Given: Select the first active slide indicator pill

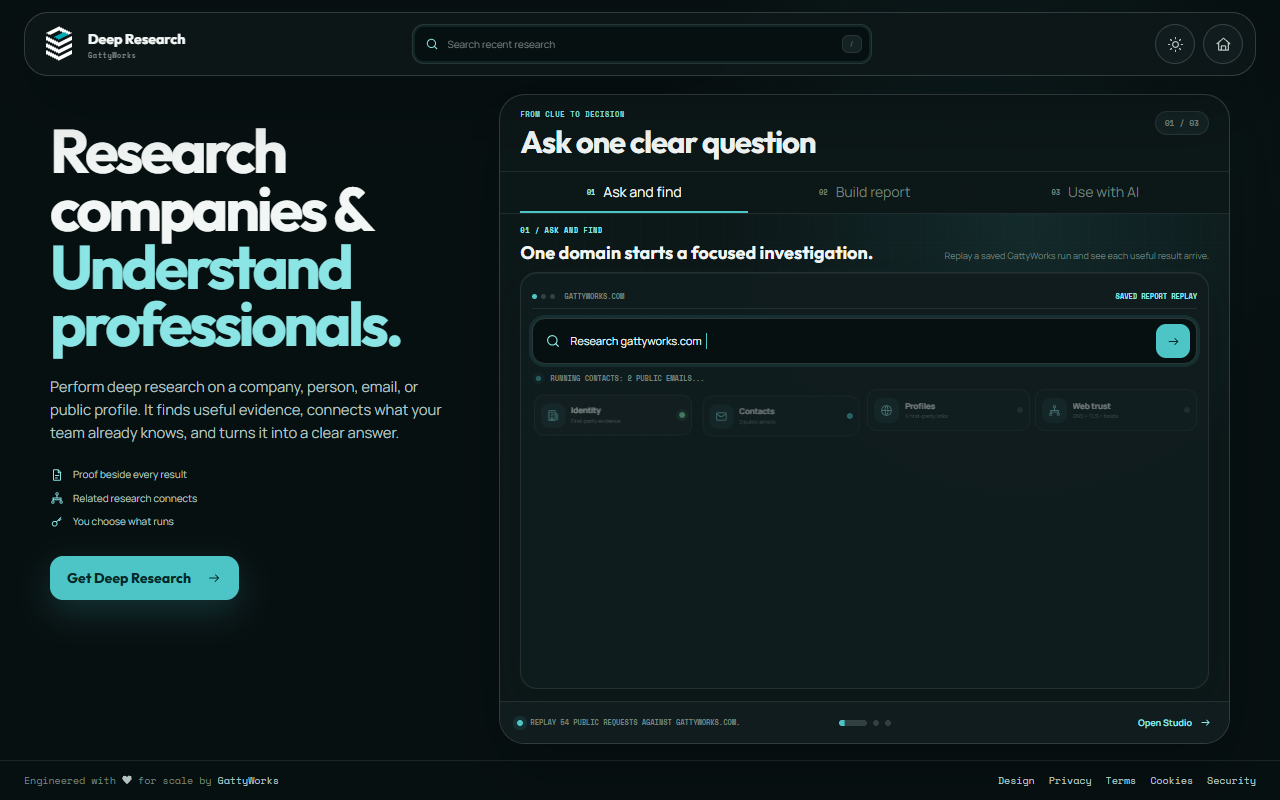Looking at the screenshot, I should pos(853,723).
